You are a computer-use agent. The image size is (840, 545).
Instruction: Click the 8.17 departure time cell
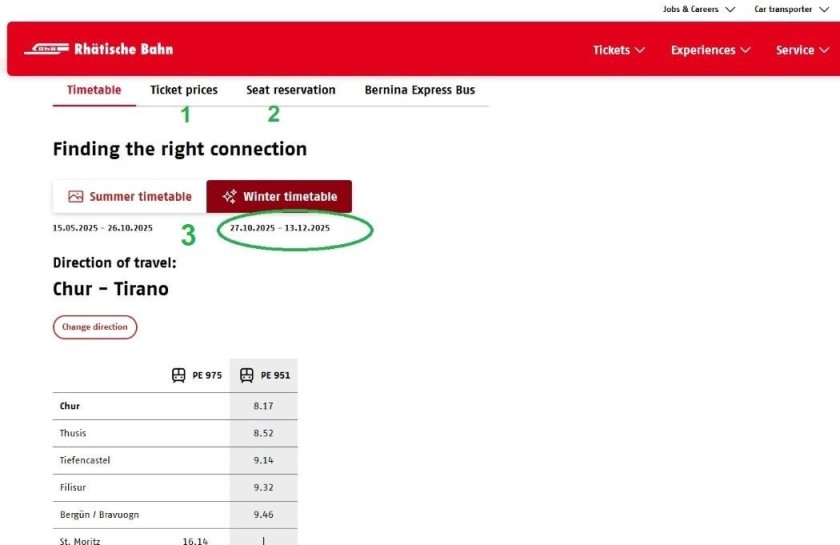pyautogui.click(x=264, y=406)
